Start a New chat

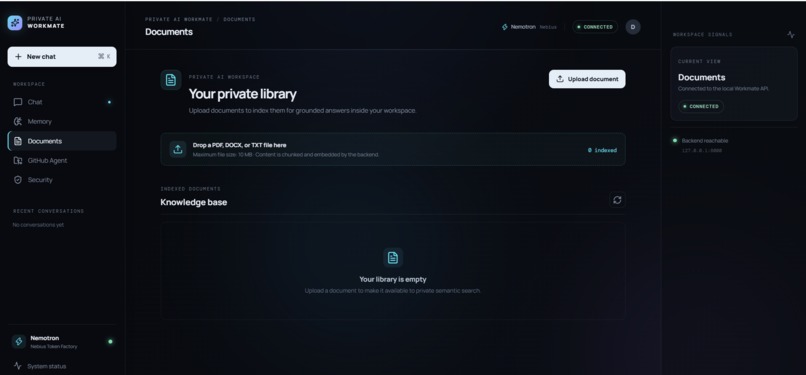(62, 57)
